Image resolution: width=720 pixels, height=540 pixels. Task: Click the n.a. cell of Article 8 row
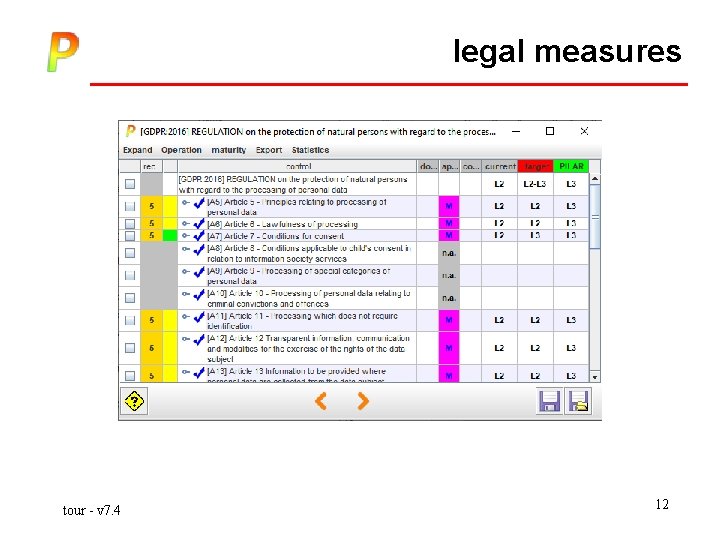point(449,253)
